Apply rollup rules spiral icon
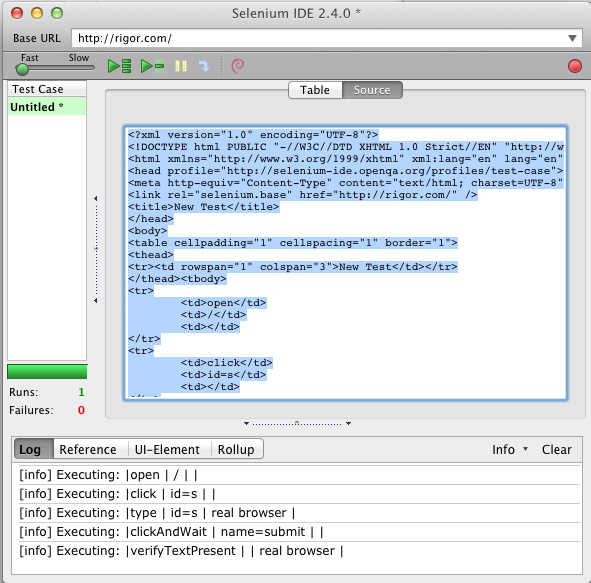The width and height of the screenshot is (591, 583). (237, 66)
